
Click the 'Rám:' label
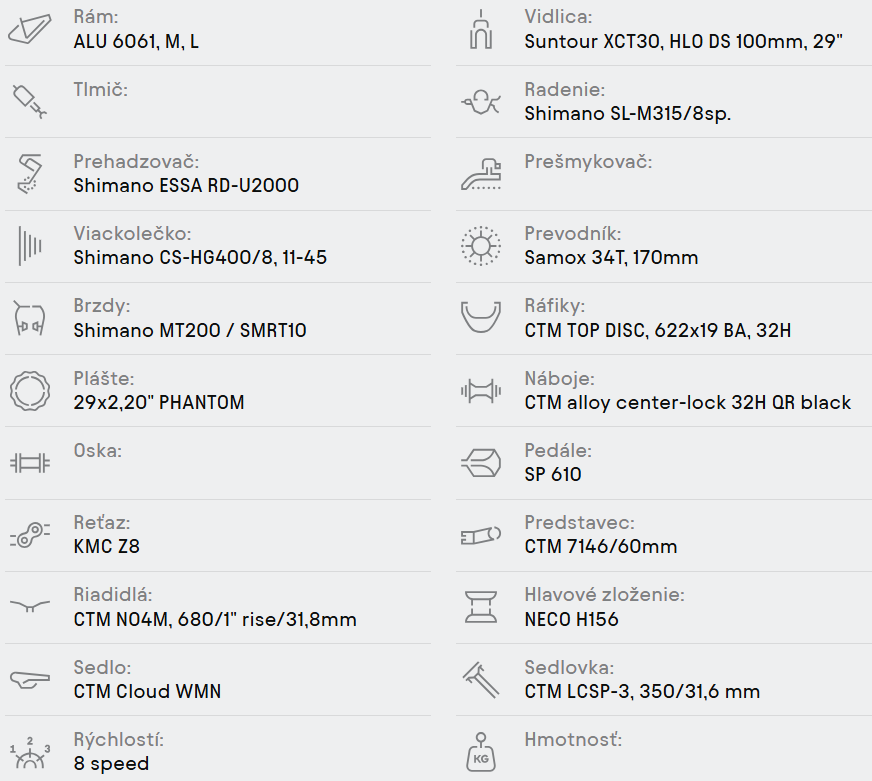coord(96,17)
